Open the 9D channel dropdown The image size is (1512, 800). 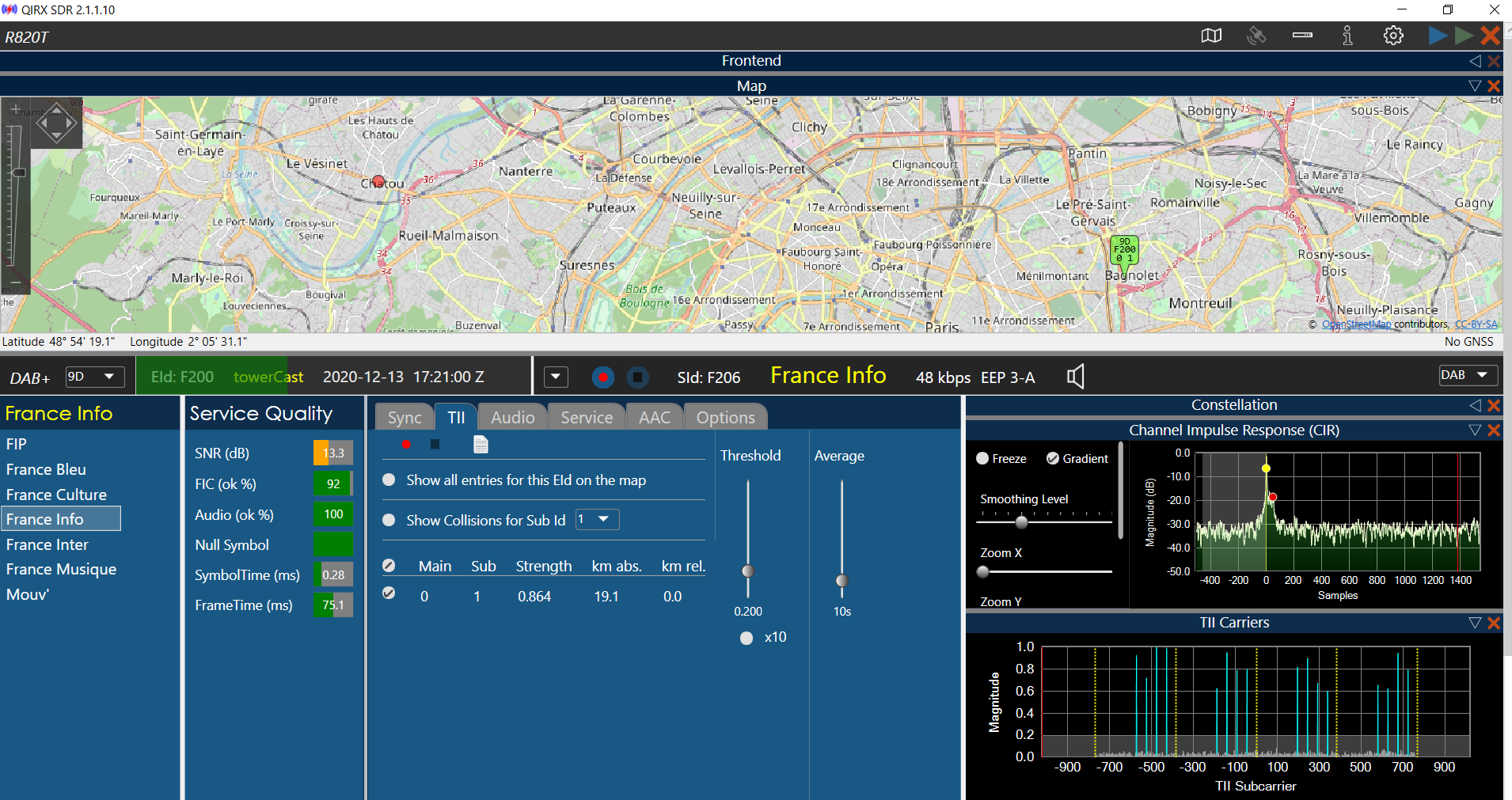click(95, 377)
